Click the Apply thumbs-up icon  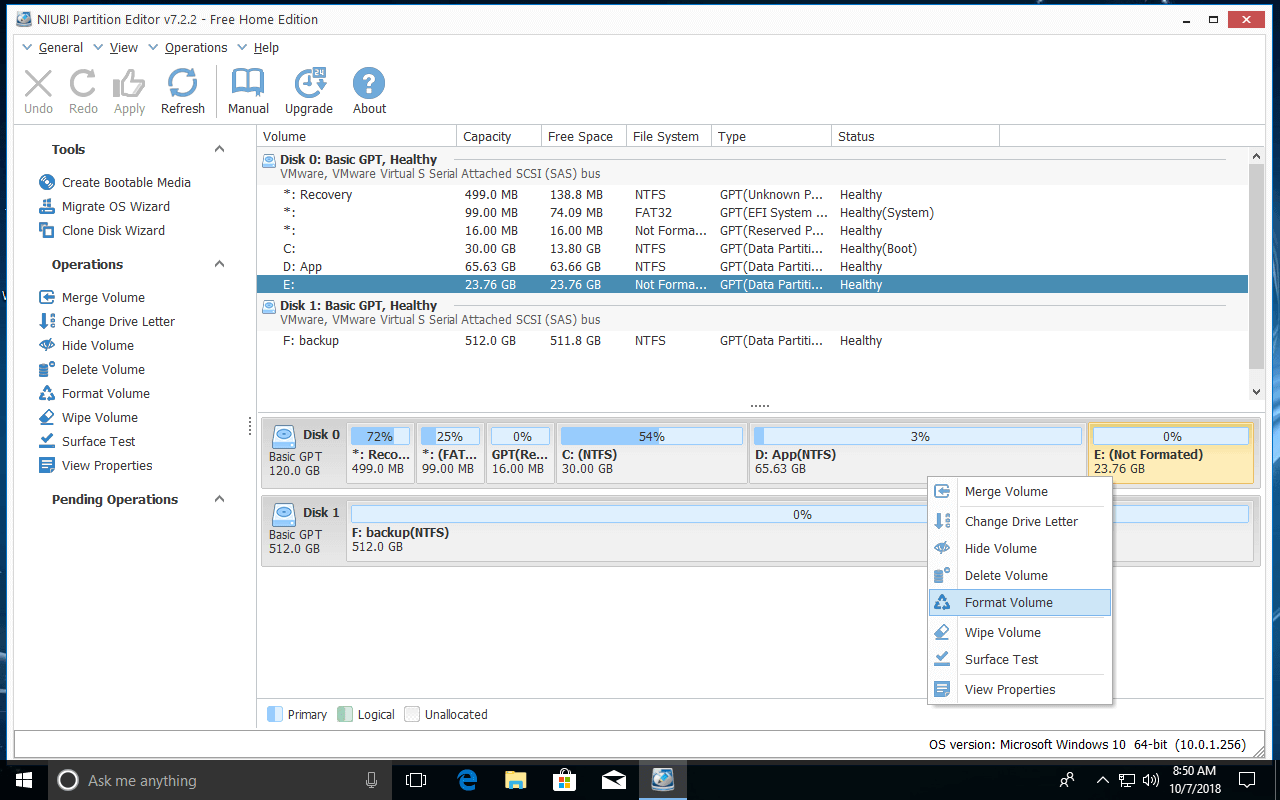tap(129, 84)
